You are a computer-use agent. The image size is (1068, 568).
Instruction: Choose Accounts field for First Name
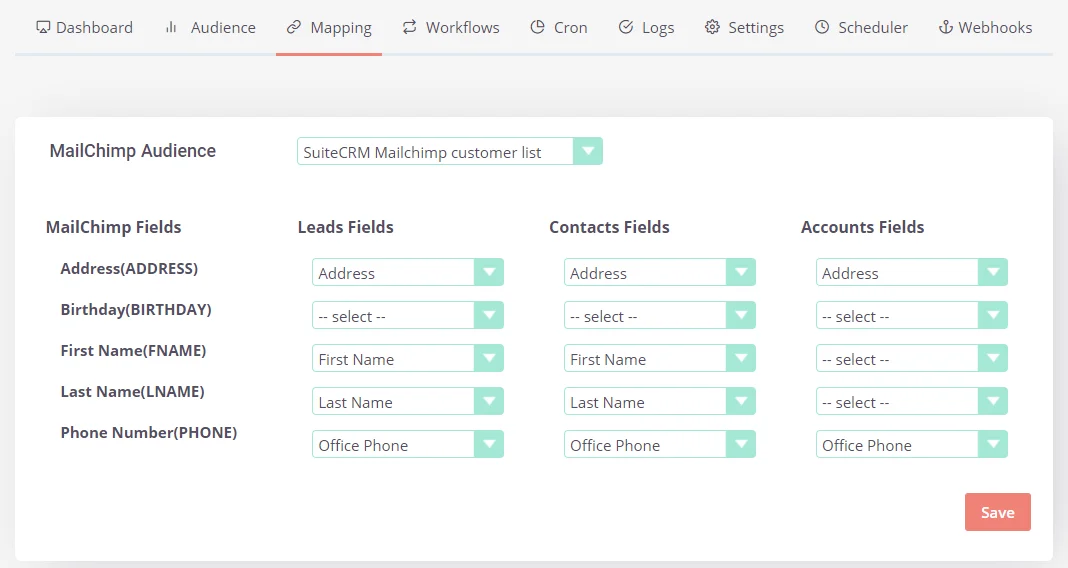click(911, 359)
